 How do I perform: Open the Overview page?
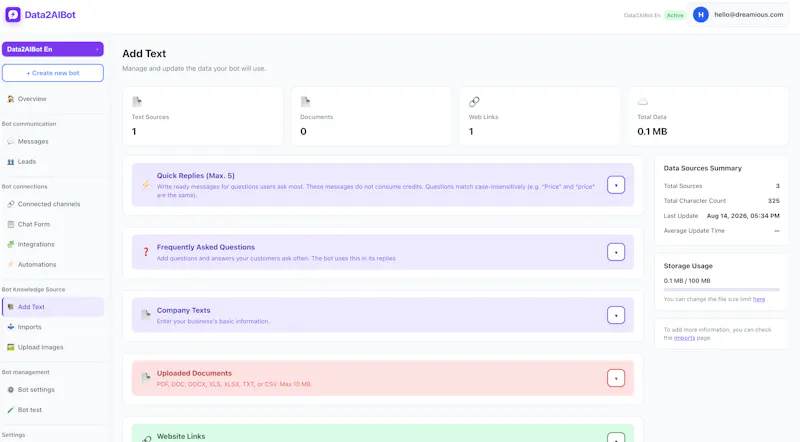click(x=53, y=99)
